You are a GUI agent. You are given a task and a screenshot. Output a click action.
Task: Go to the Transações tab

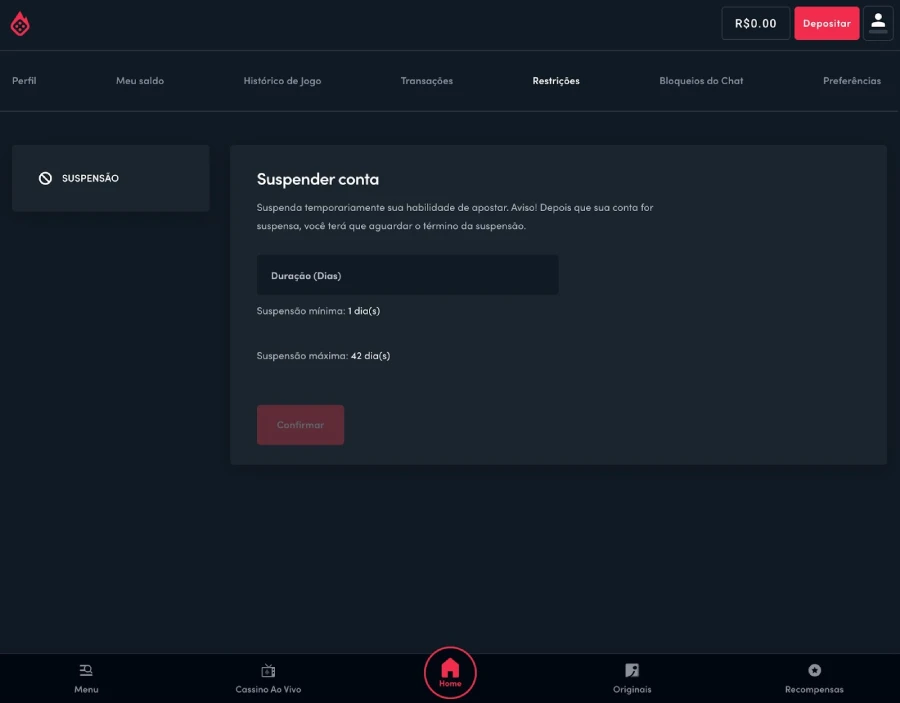tap(426, 81)
